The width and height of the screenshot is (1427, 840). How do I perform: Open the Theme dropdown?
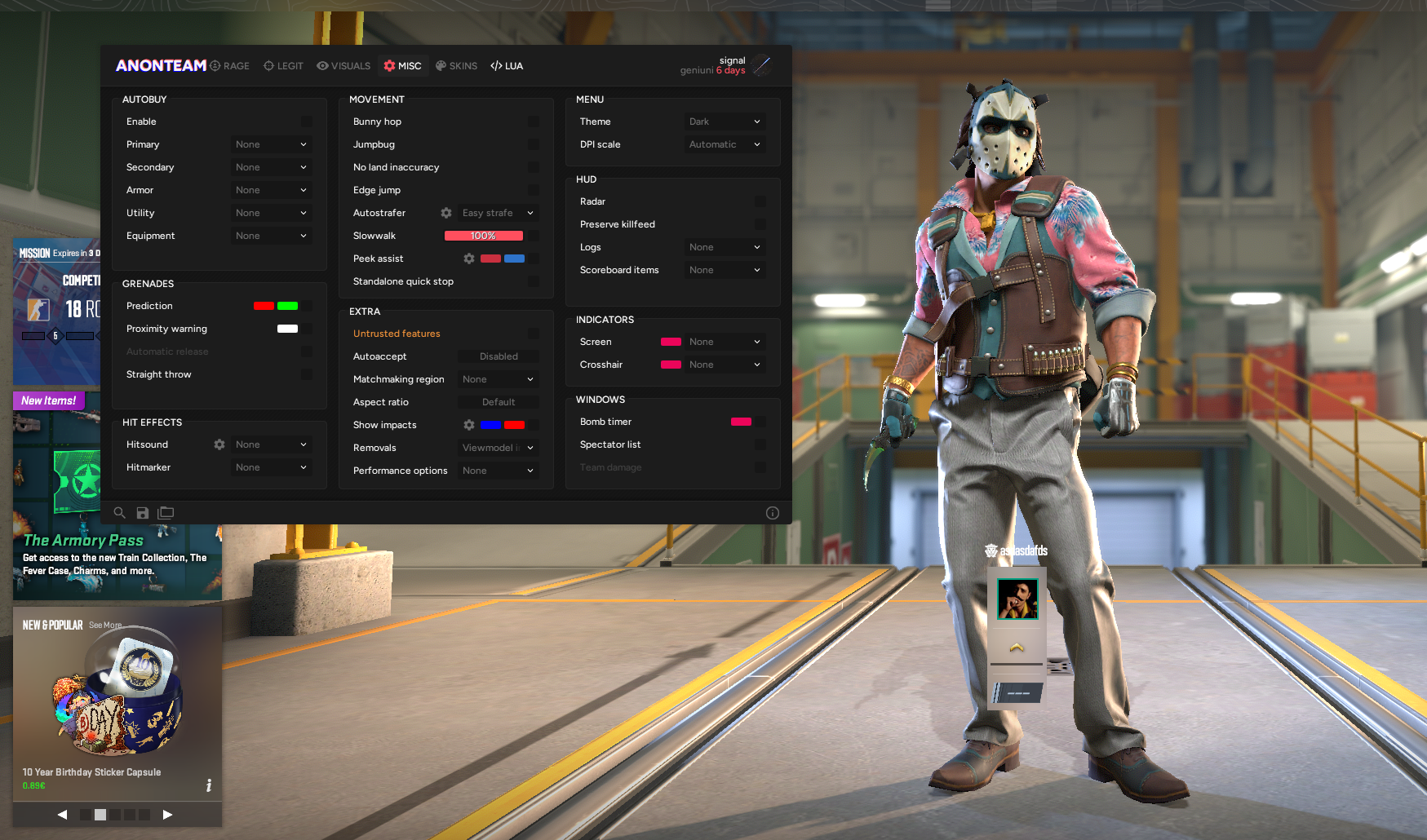725,122
